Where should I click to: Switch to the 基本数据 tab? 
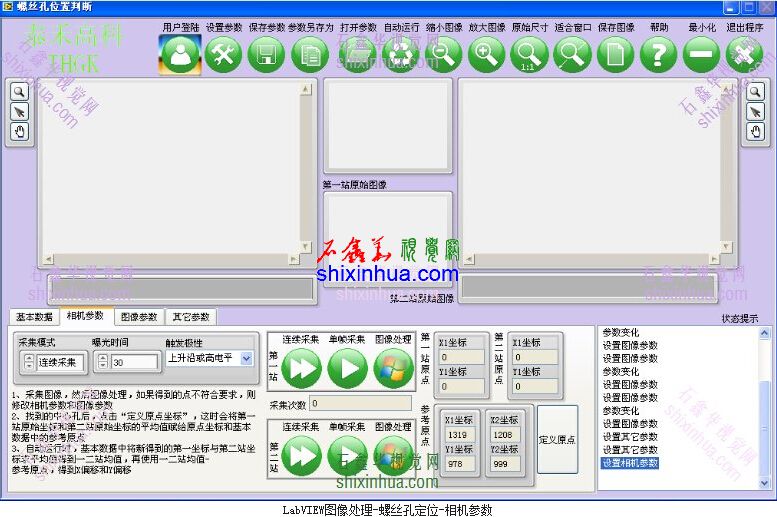[x=35, y=317]
